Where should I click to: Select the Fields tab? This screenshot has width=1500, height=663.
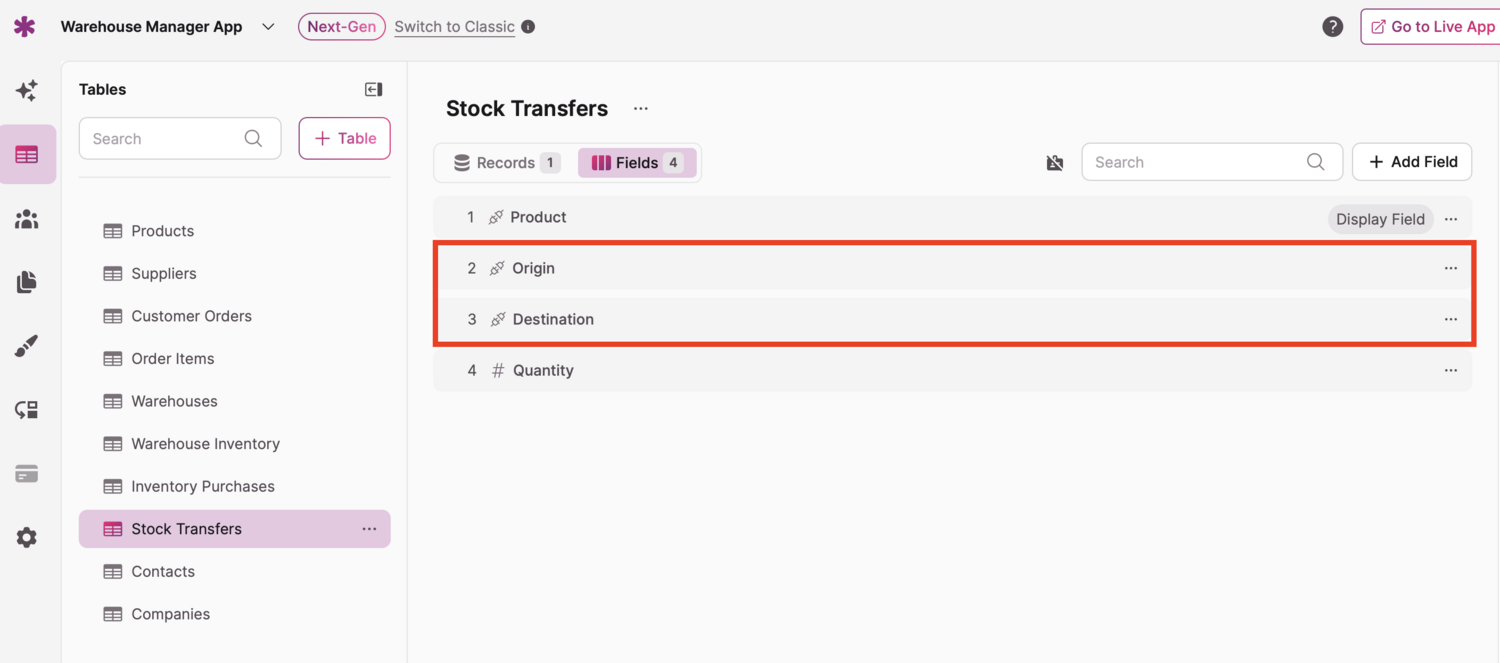coord(636,163)
